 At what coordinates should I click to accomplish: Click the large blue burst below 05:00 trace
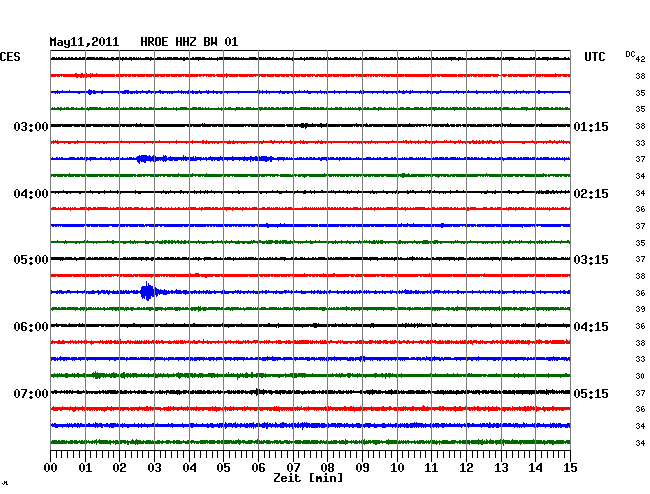pyautogui.click(x=148, y=292)
